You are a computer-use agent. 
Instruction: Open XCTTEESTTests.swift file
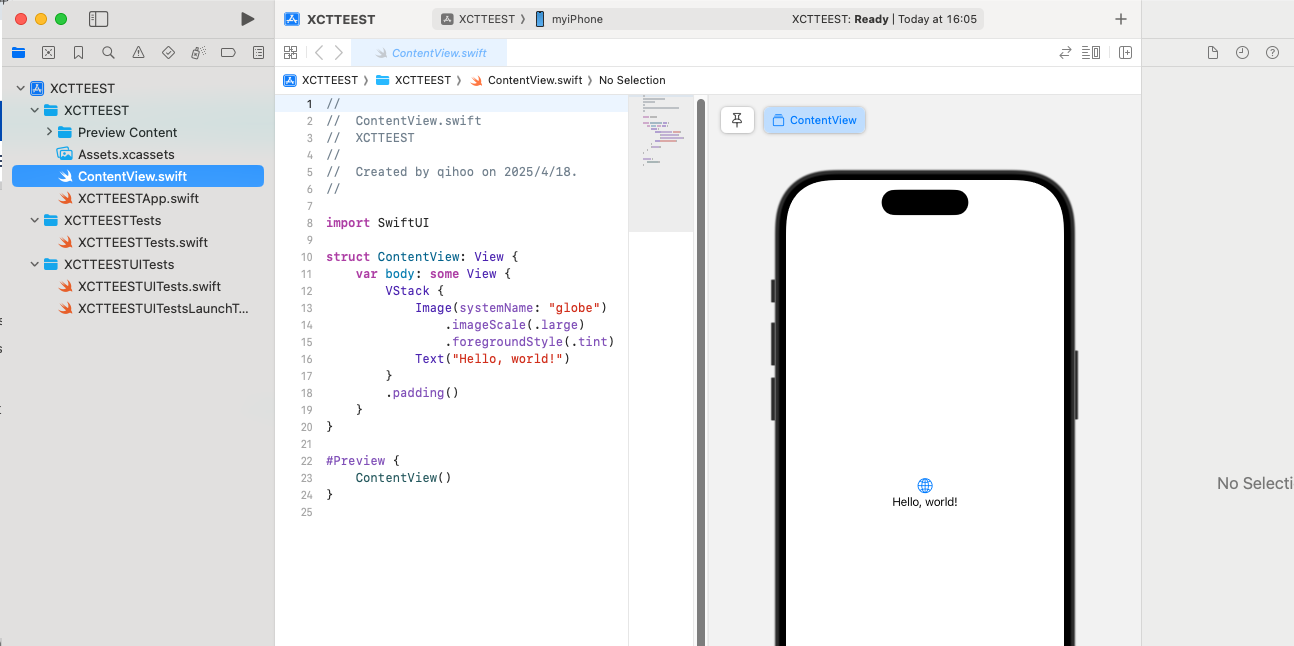tap(138, 242)
